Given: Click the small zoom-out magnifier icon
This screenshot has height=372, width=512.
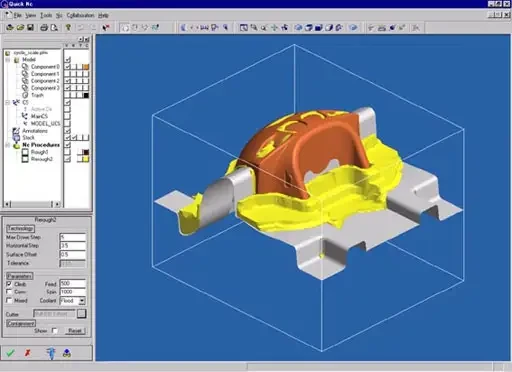Looking at the screenshot, I should pos(264,28).
